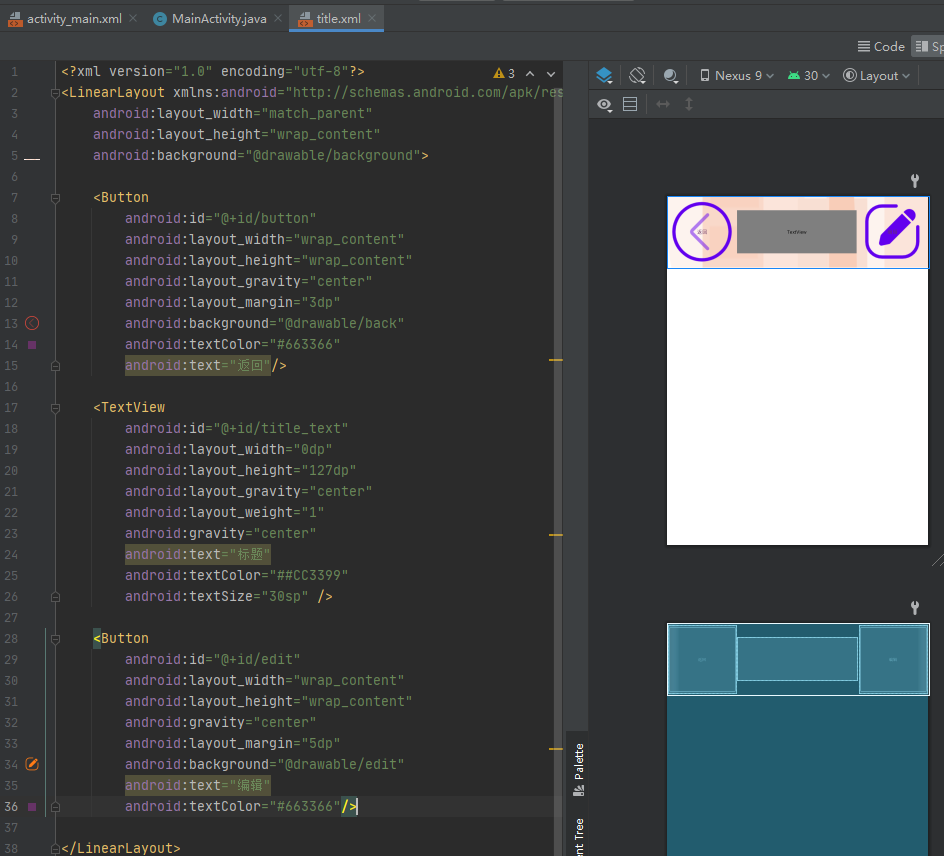Viewport: 944px width, 856px height.
Task: Select the back button in design preview
Action: (x=701, y=232)
